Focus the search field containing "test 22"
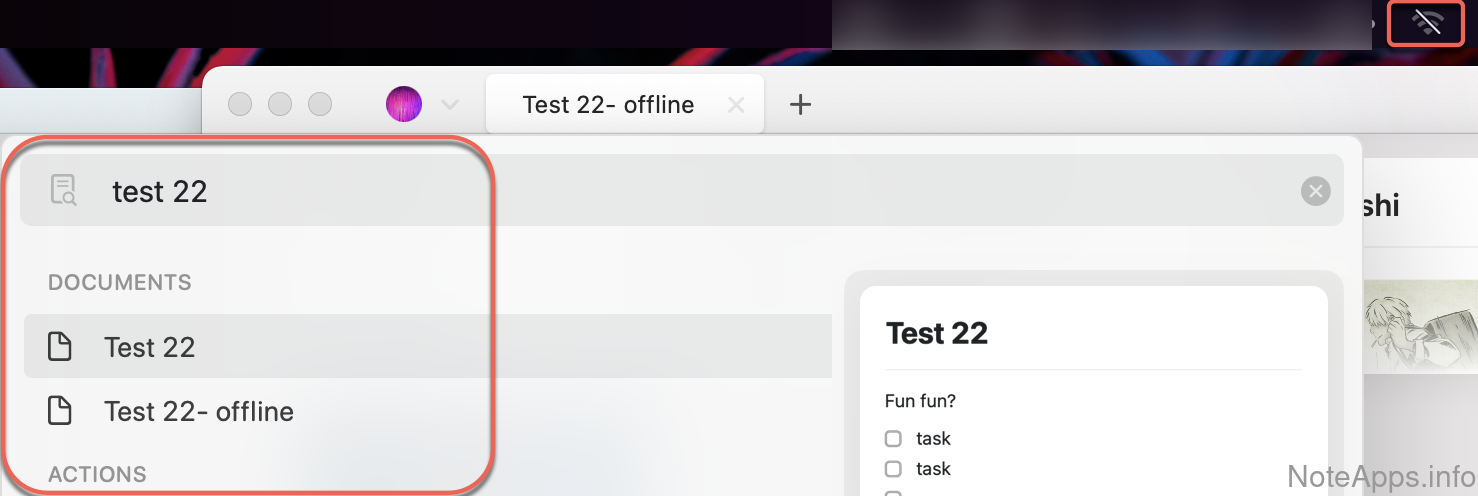This screenshot has height=496, width=1478. 600,191
